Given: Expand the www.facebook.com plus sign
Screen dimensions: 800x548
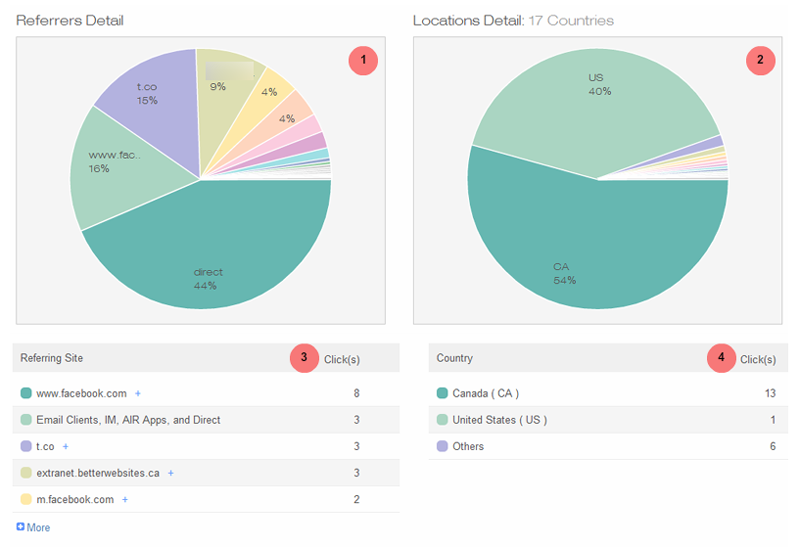Looking at the screenshot, I should [137, 394].
